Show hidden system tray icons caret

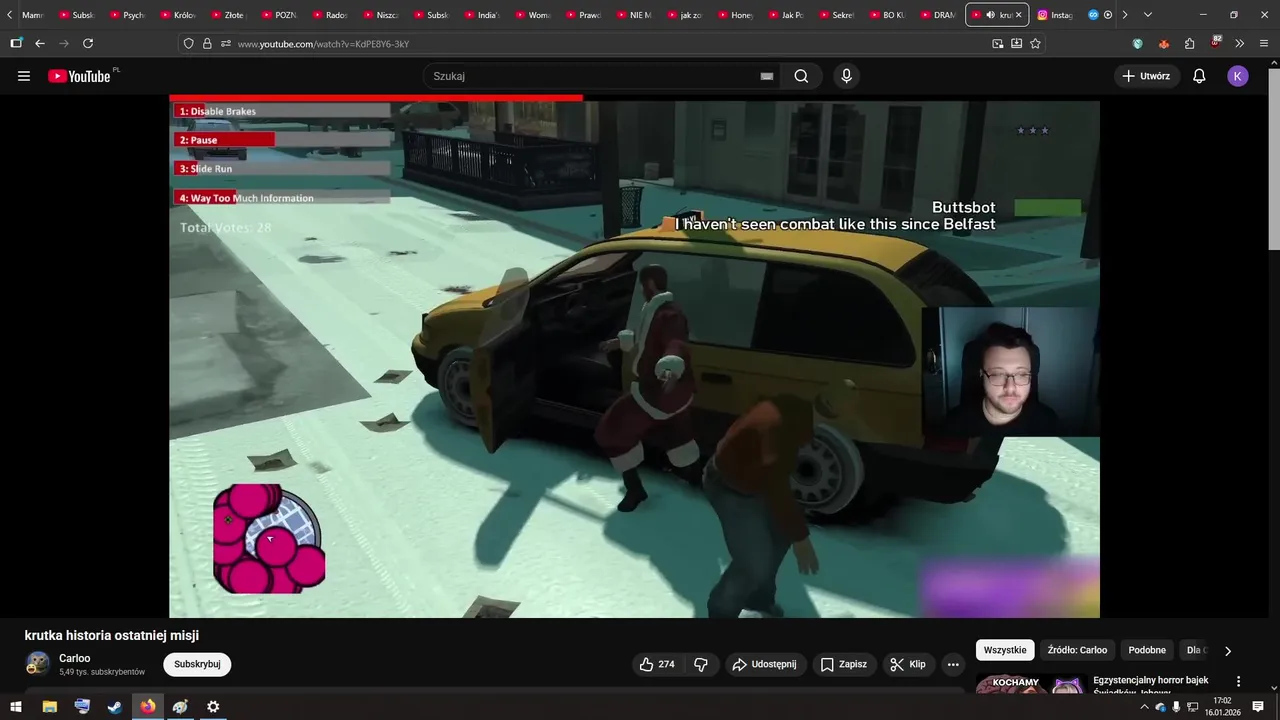click(1144, 707)
